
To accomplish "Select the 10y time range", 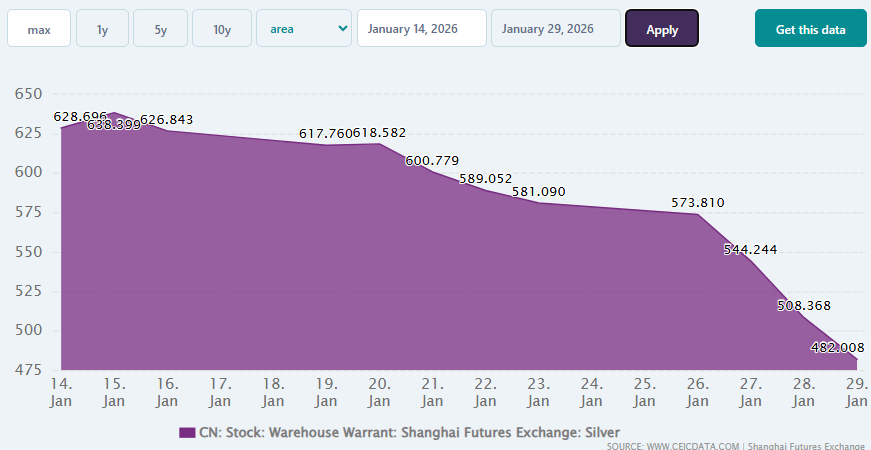I will 222,29.
